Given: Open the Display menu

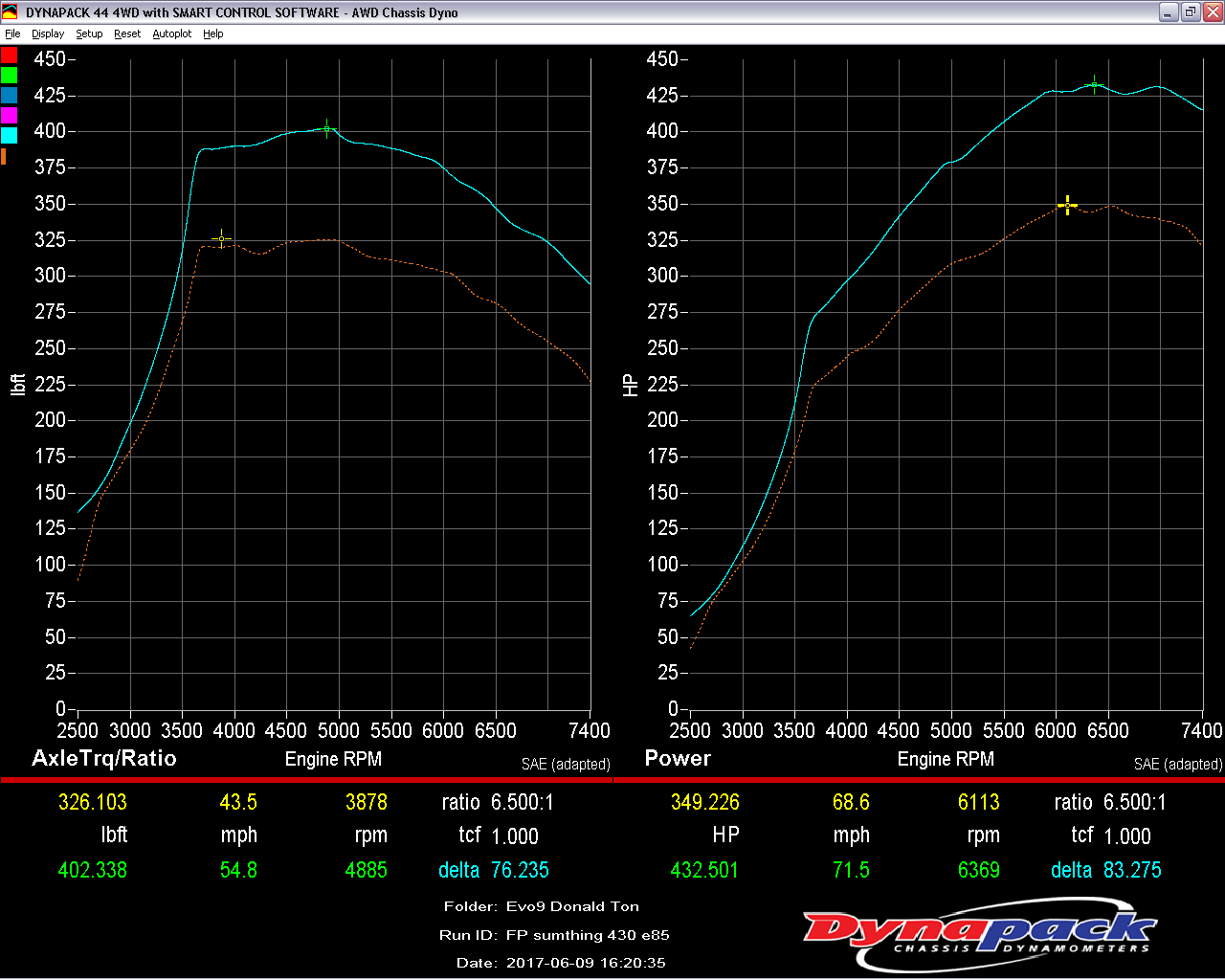Looking at the screenshot, I should coord(48,33).
